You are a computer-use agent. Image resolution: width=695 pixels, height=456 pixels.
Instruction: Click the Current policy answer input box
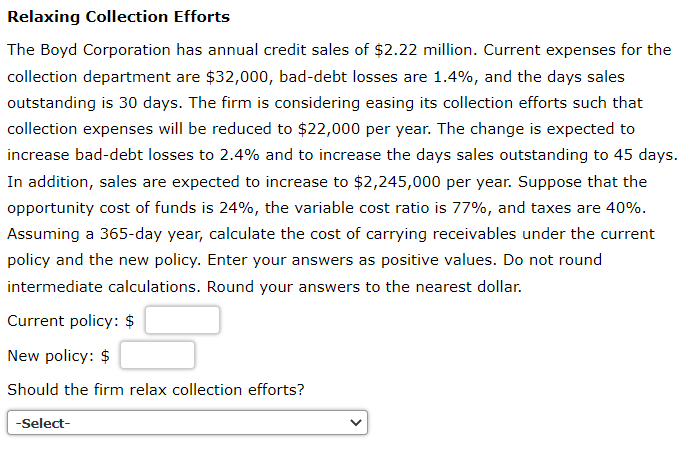coord(182,320)
